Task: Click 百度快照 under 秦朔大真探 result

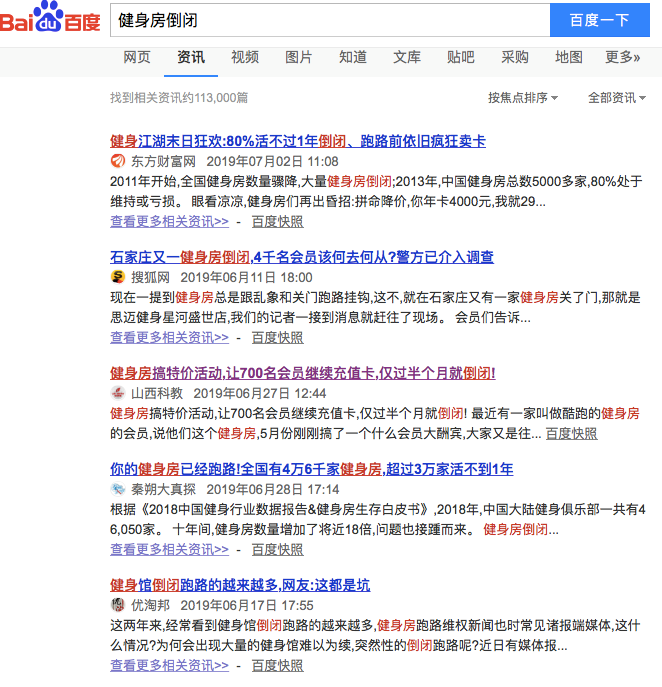Action: point(277,549)
